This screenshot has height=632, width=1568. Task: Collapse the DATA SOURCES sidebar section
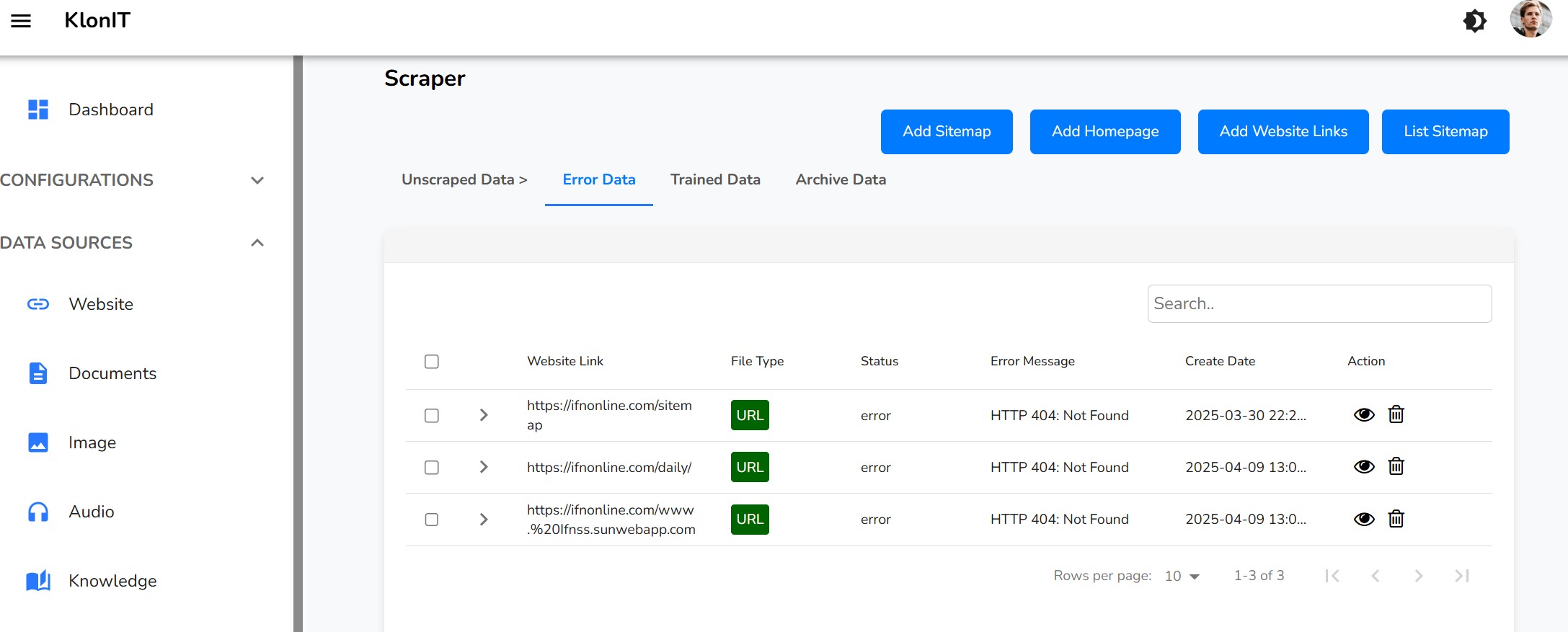257,243
